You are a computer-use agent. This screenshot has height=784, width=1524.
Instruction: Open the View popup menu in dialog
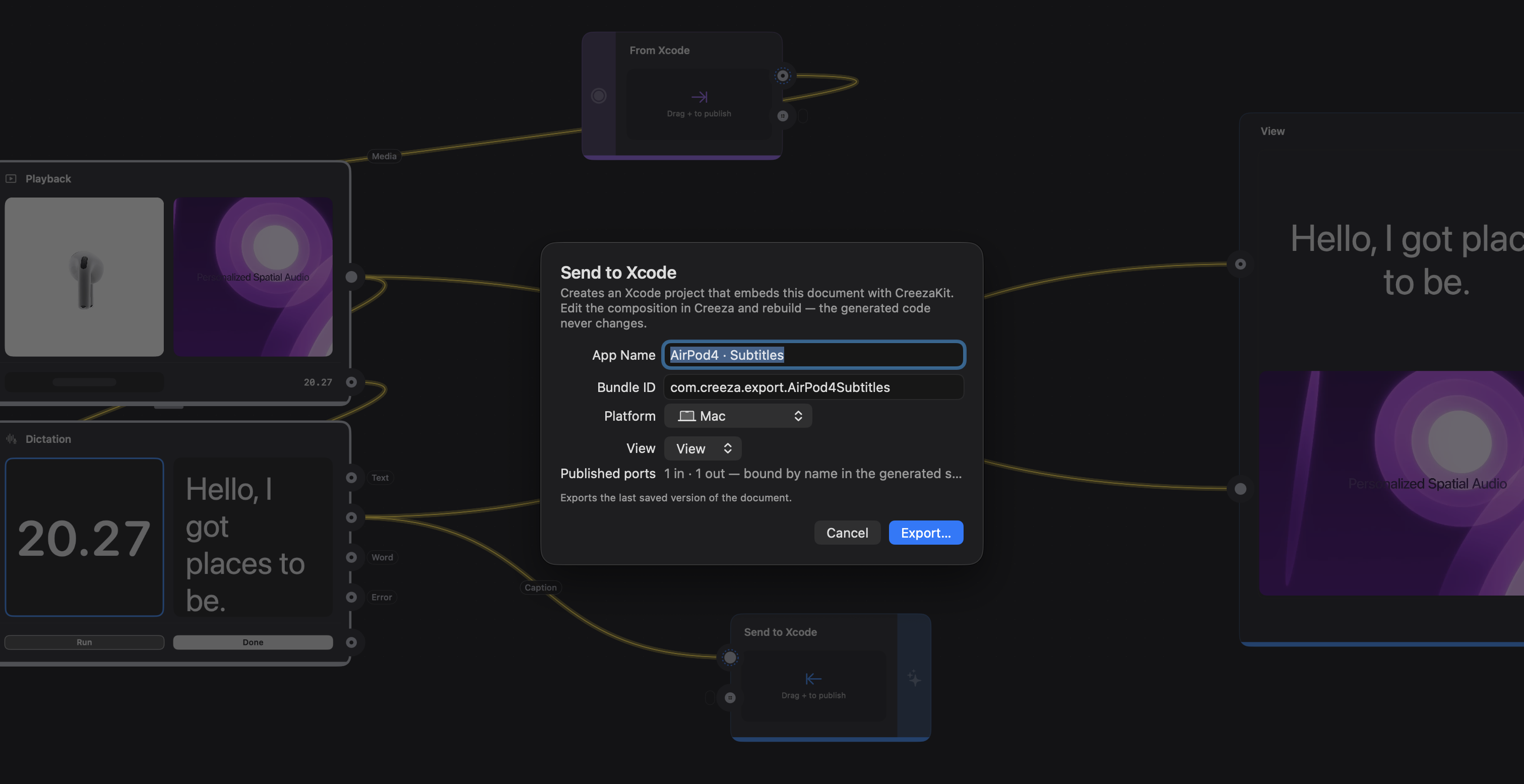702,448
